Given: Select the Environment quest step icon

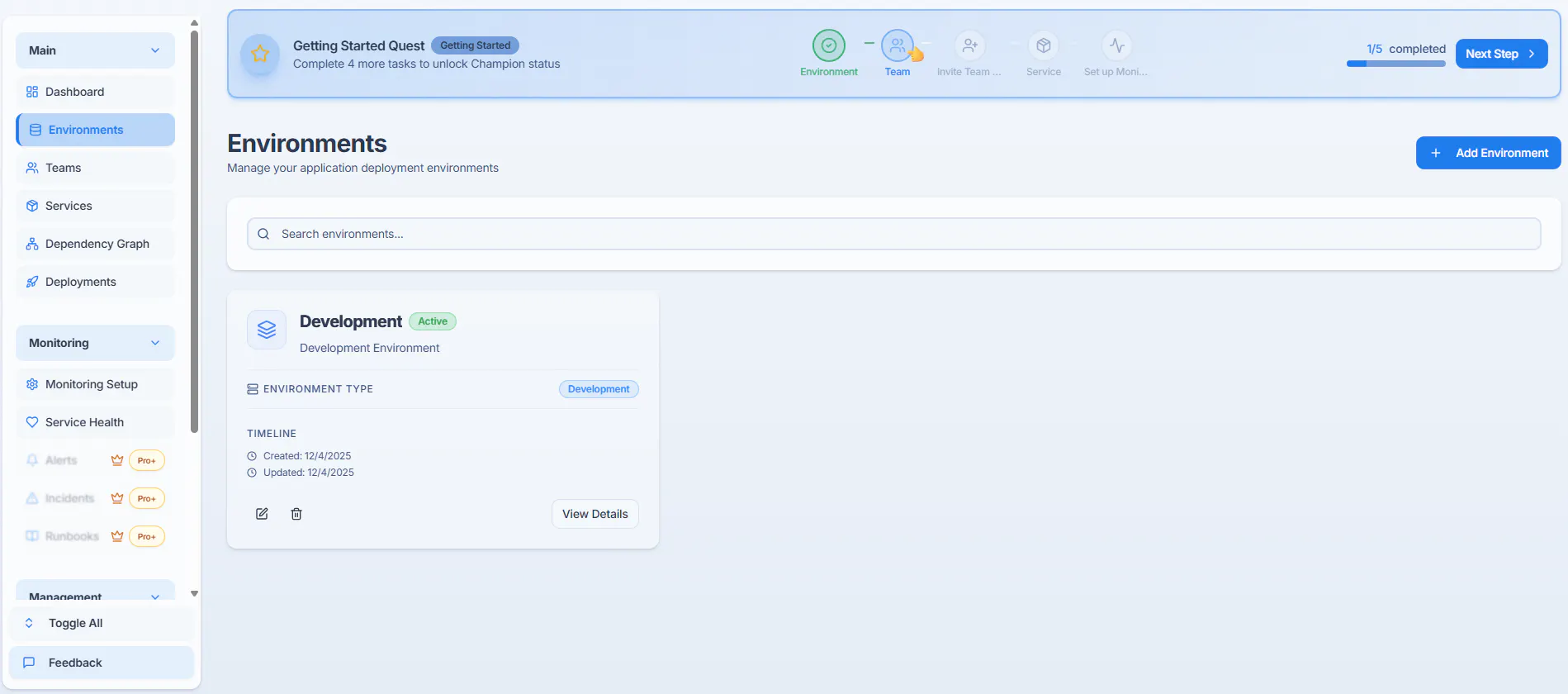Looking at the screenshot, I should (829, 45).
